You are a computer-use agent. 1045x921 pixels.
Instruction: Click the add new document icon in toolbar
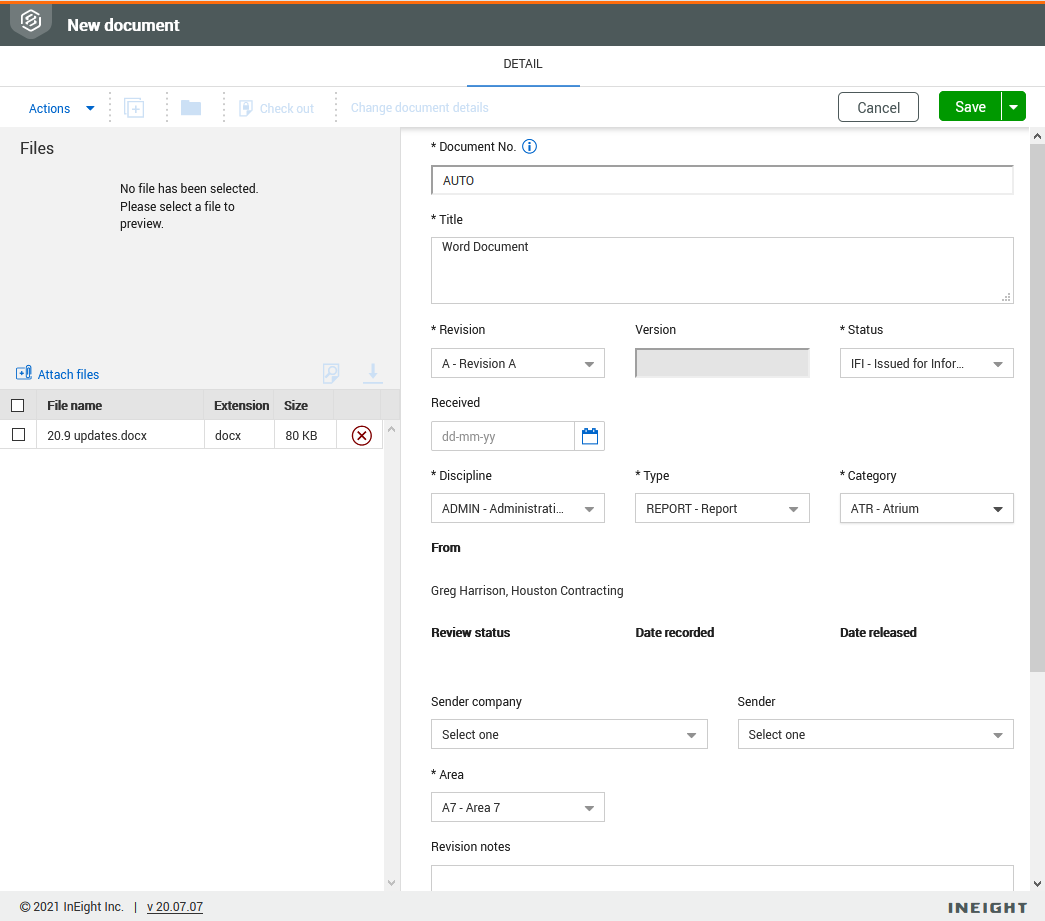coord(134,107)
